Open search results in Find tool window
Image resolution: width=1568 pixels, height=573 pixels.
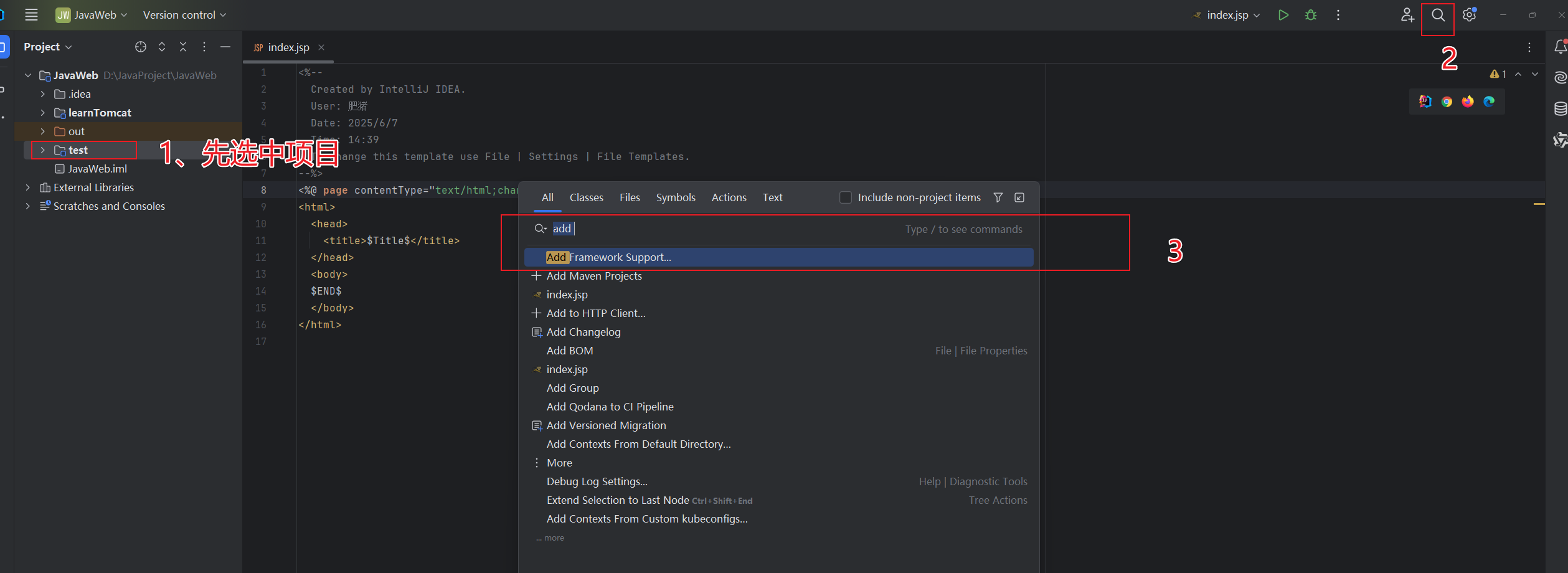[x=1019, y=197]
